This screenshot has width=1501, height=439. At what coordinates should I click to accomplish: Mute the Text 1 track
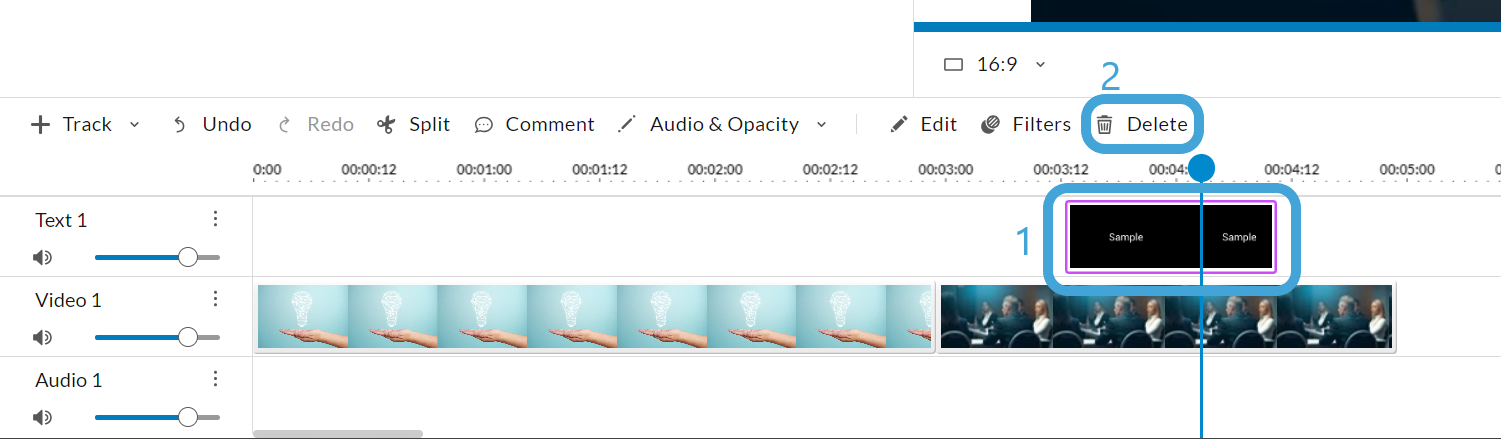42,258
